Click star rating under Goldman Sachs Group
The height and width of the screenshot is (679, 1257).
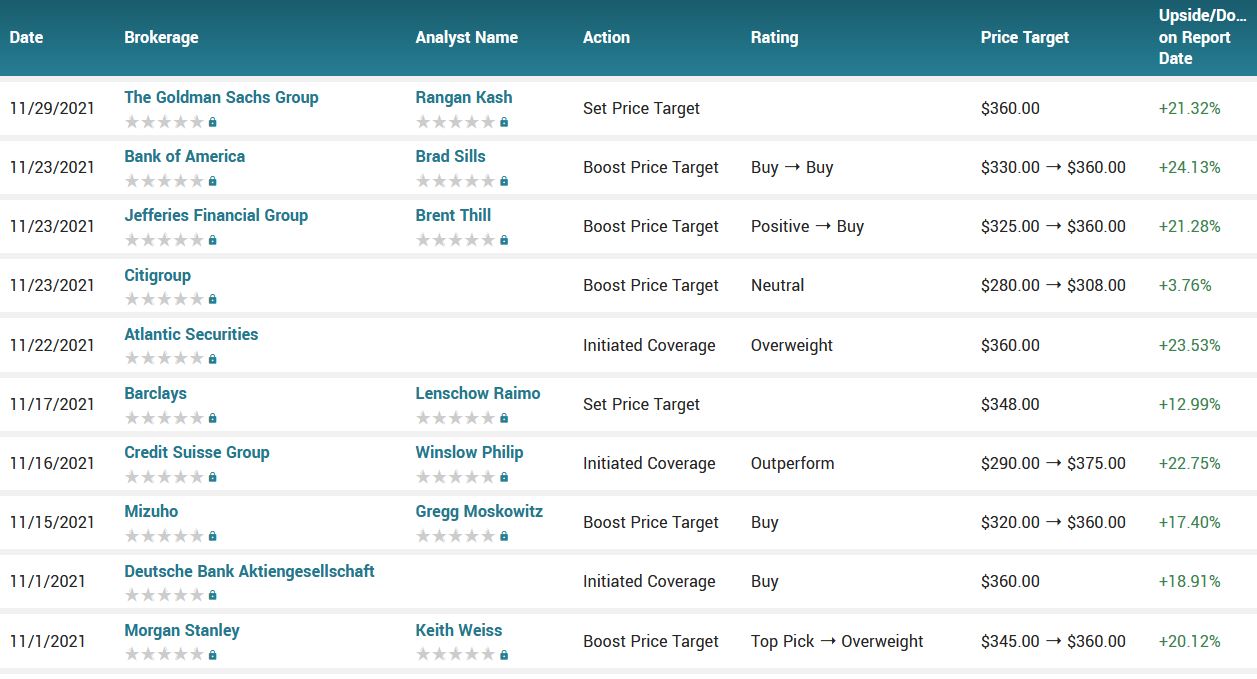click(164, 122)
